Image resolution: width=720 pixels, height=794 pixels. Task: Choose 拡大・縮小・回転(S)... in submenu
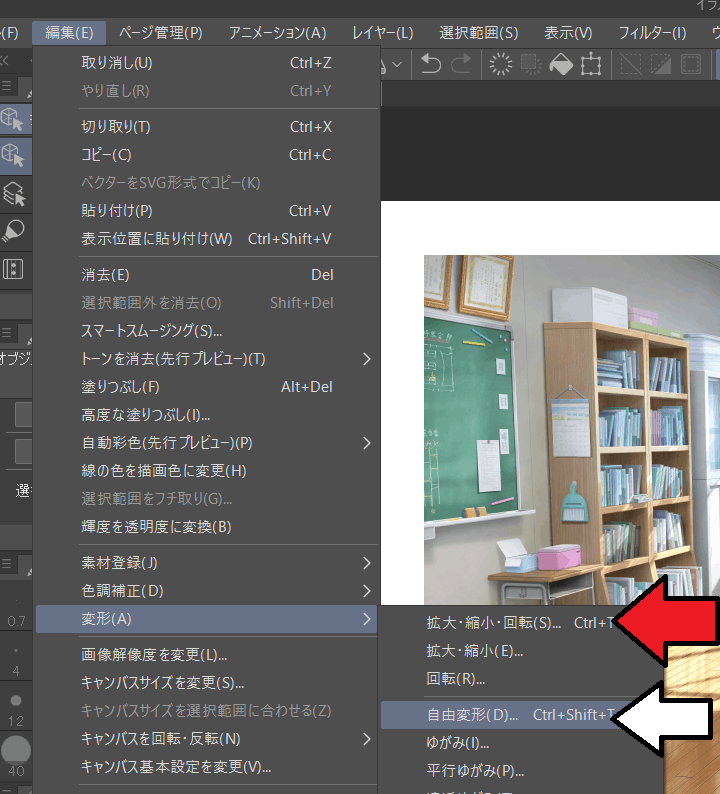pyautogui.click(x=522, y=623)
